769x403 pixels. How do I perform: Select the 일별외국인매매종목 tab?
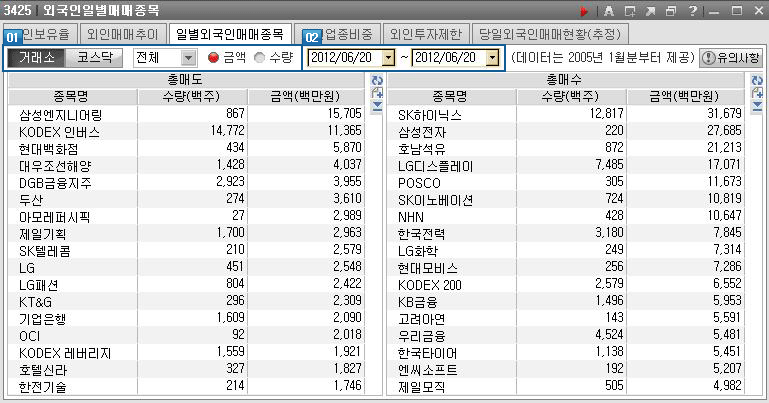click(230, 34)
